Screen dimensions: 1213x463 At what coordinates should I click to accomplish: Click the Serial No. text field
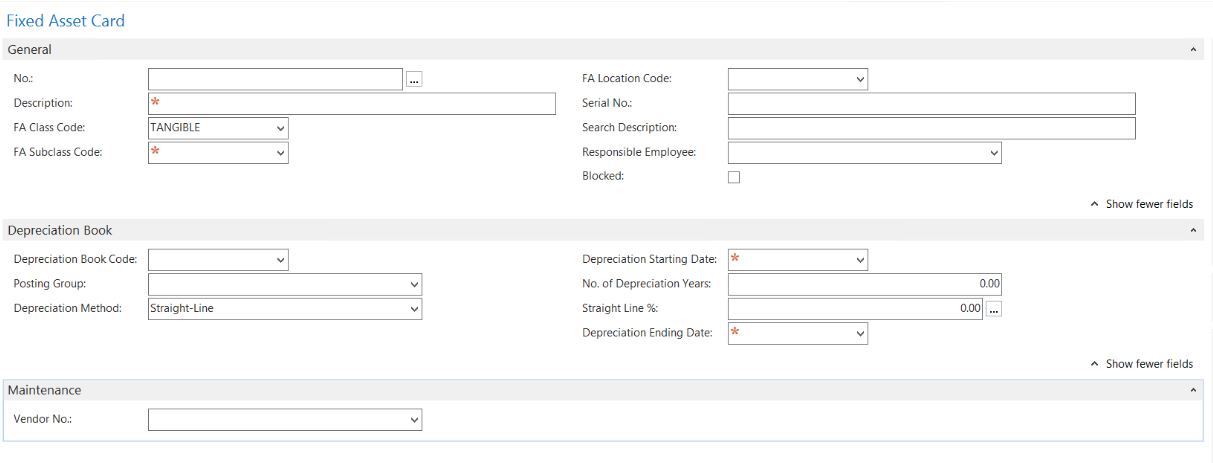[x=931, y=104]
